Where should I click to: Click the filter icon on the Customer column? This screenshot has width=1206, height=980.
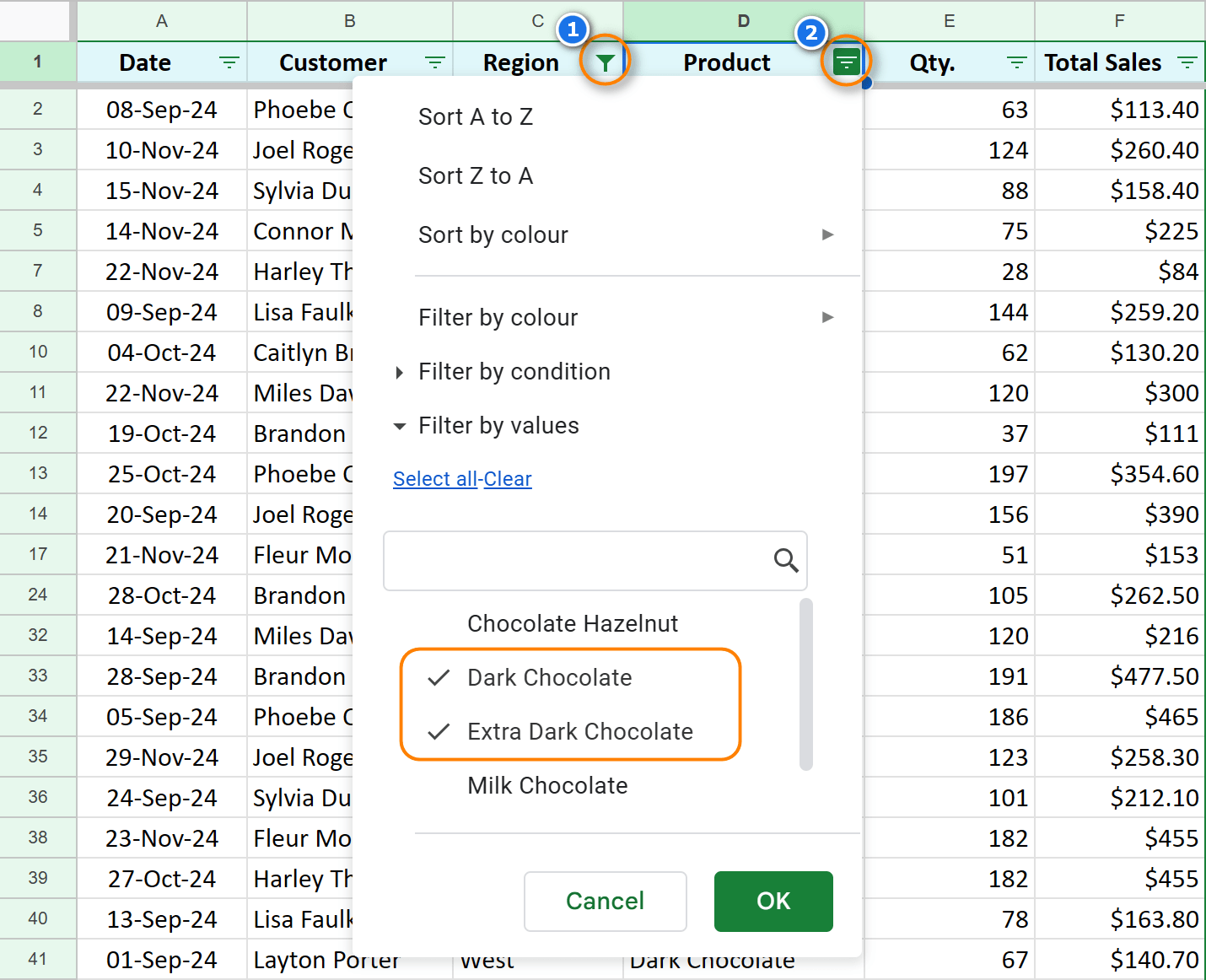pos(434,62)
